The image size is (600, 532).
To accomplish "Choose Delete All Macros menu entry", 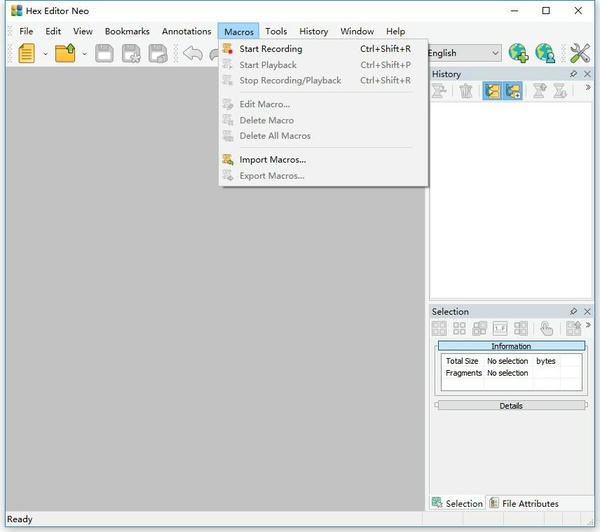I will pyautogui.click(x=323, y=136).
